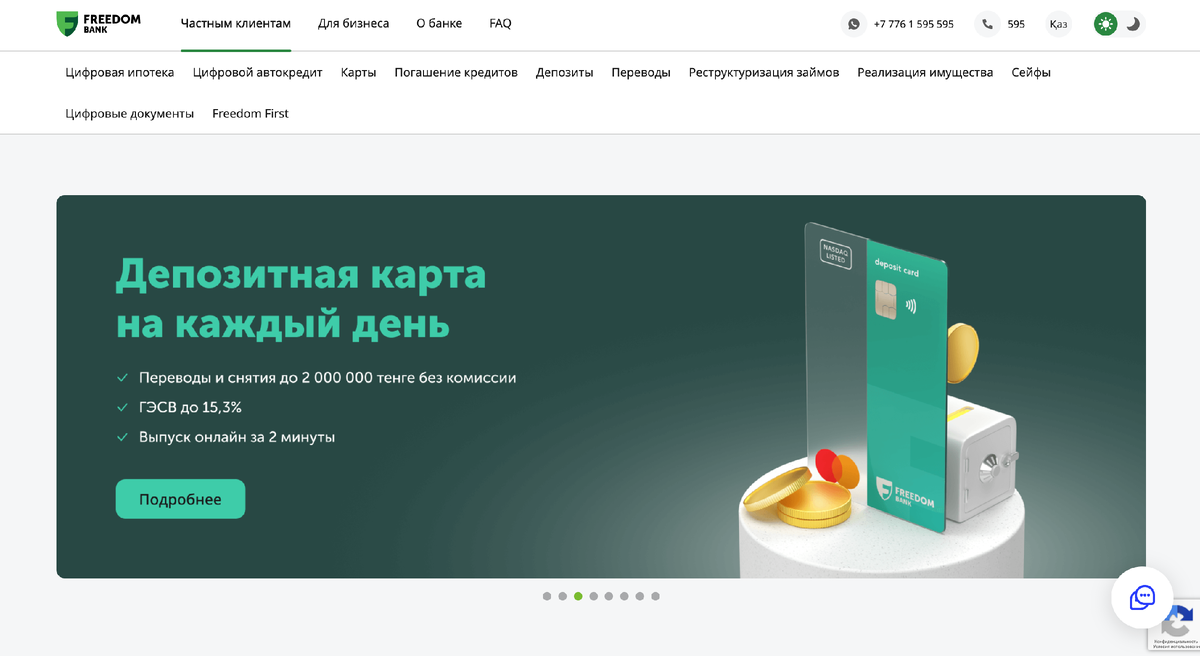This screenshot has width=1200, height=656.
Task: Open Цифровая ипотека menu item
Action: pyautogui.click(x=120, y=72)
